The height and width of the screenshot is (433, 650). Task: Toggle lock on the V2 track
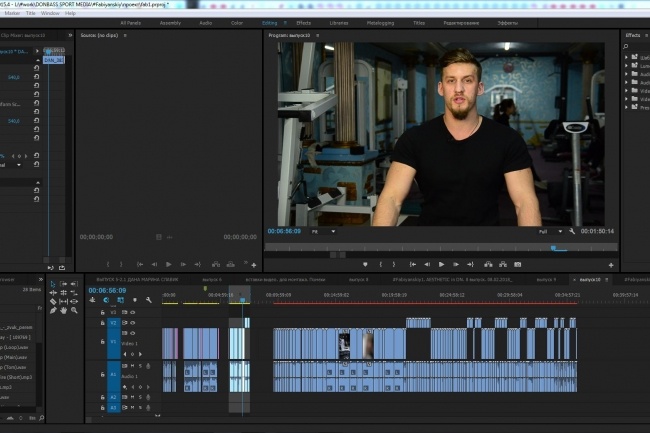click(102, 323)
